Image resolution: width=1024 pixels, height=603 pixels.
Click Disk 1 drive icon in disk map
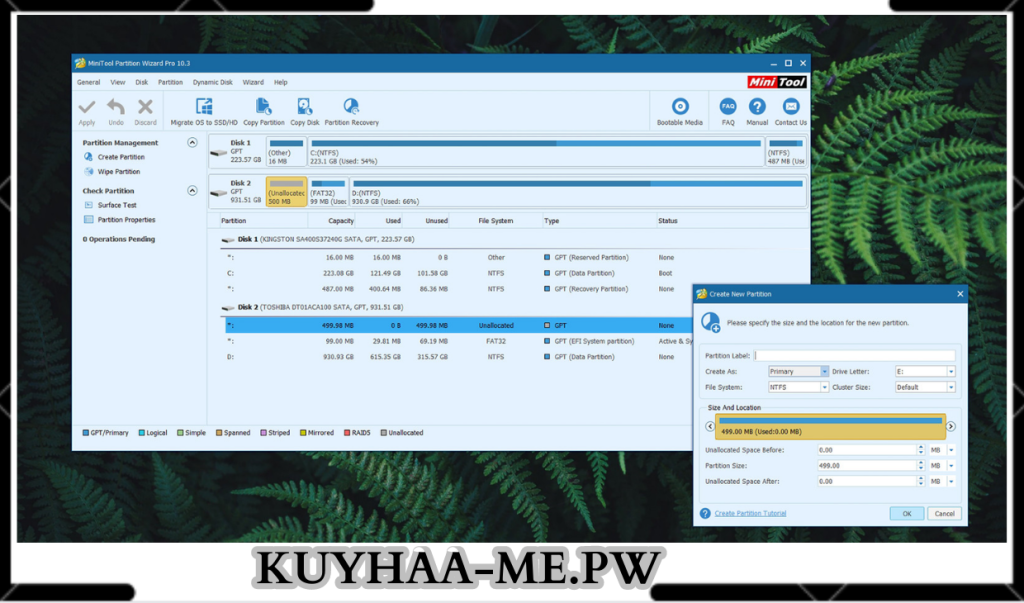coord(219,154)
